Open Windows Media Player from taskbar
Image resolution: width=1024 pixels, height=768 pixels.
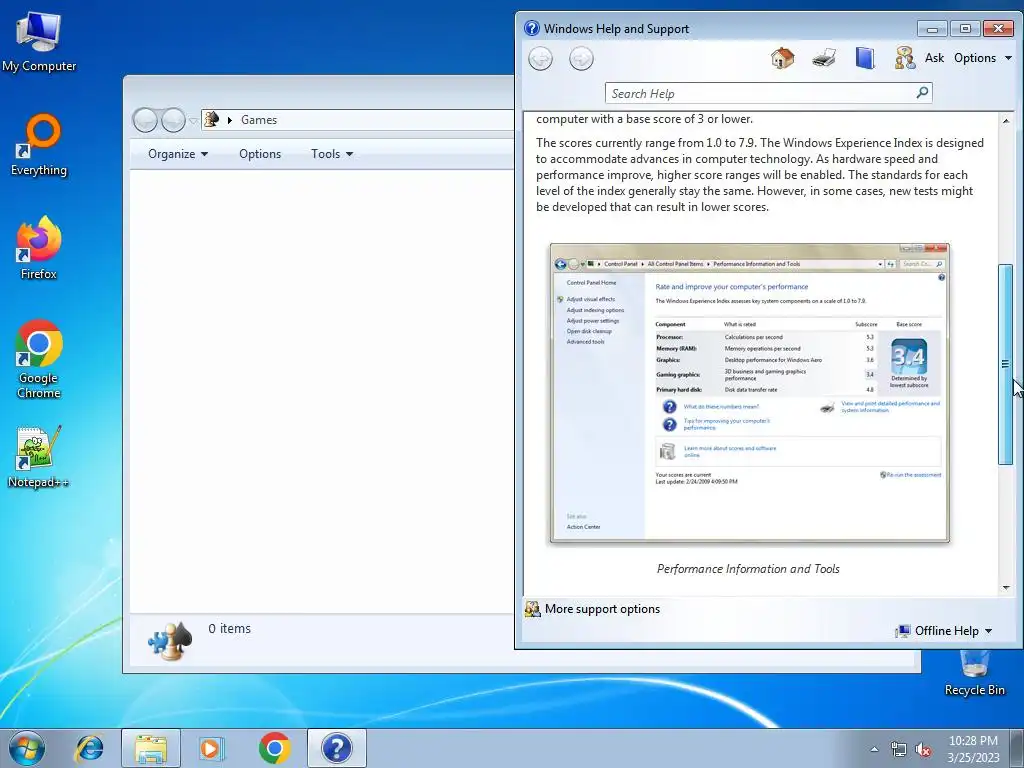point(212,748)
